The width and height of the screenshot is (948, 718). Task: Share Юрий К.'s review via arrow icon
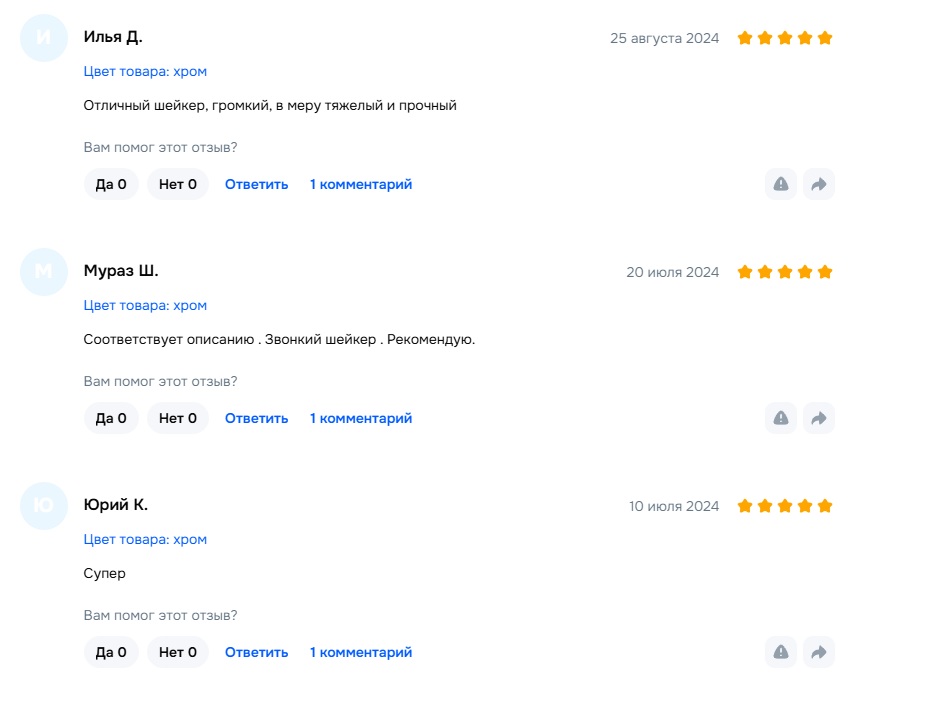tap(819, 652)
